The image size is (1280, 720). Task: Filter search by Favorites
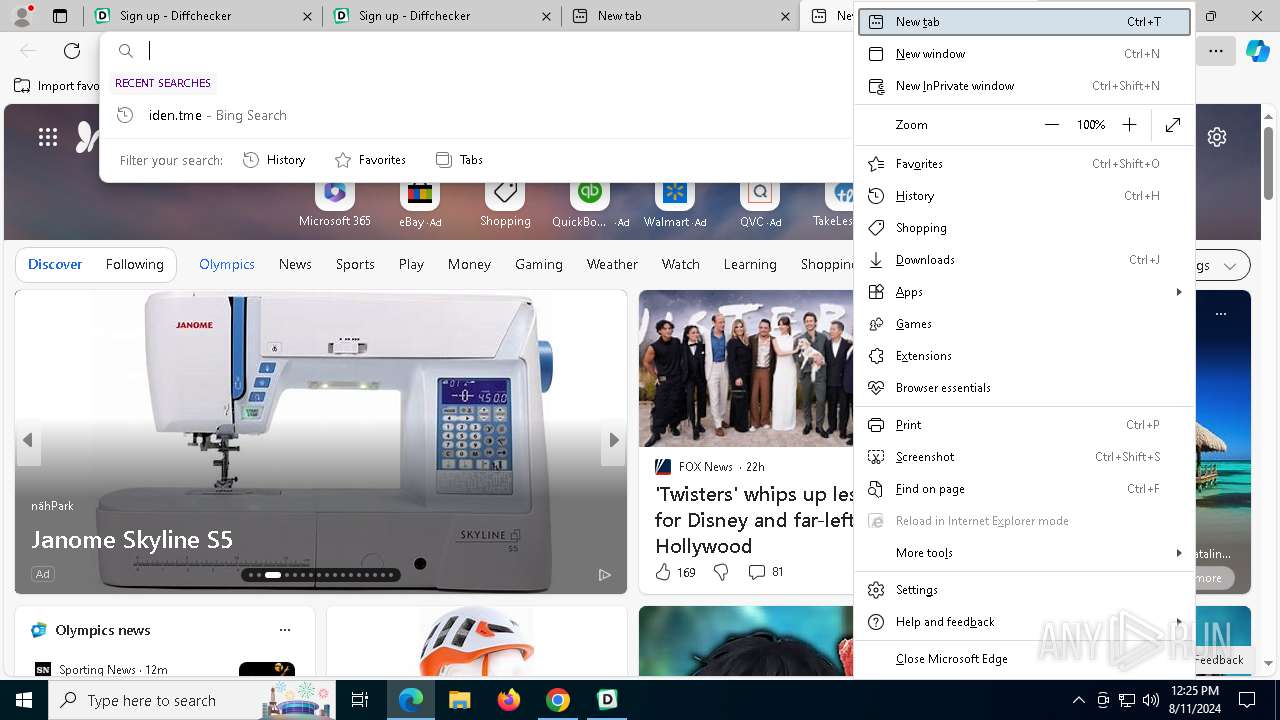(x=370, y=160)
